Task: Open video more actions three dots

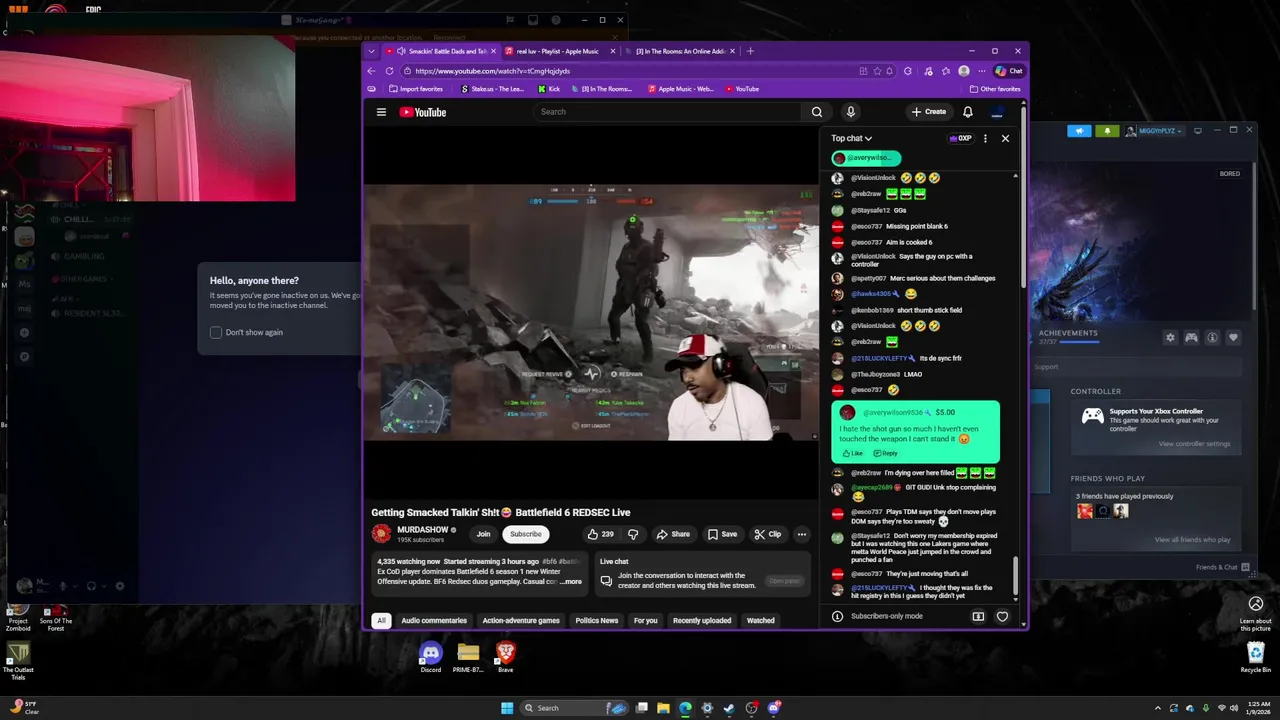Action: click(x=801, y=534)
